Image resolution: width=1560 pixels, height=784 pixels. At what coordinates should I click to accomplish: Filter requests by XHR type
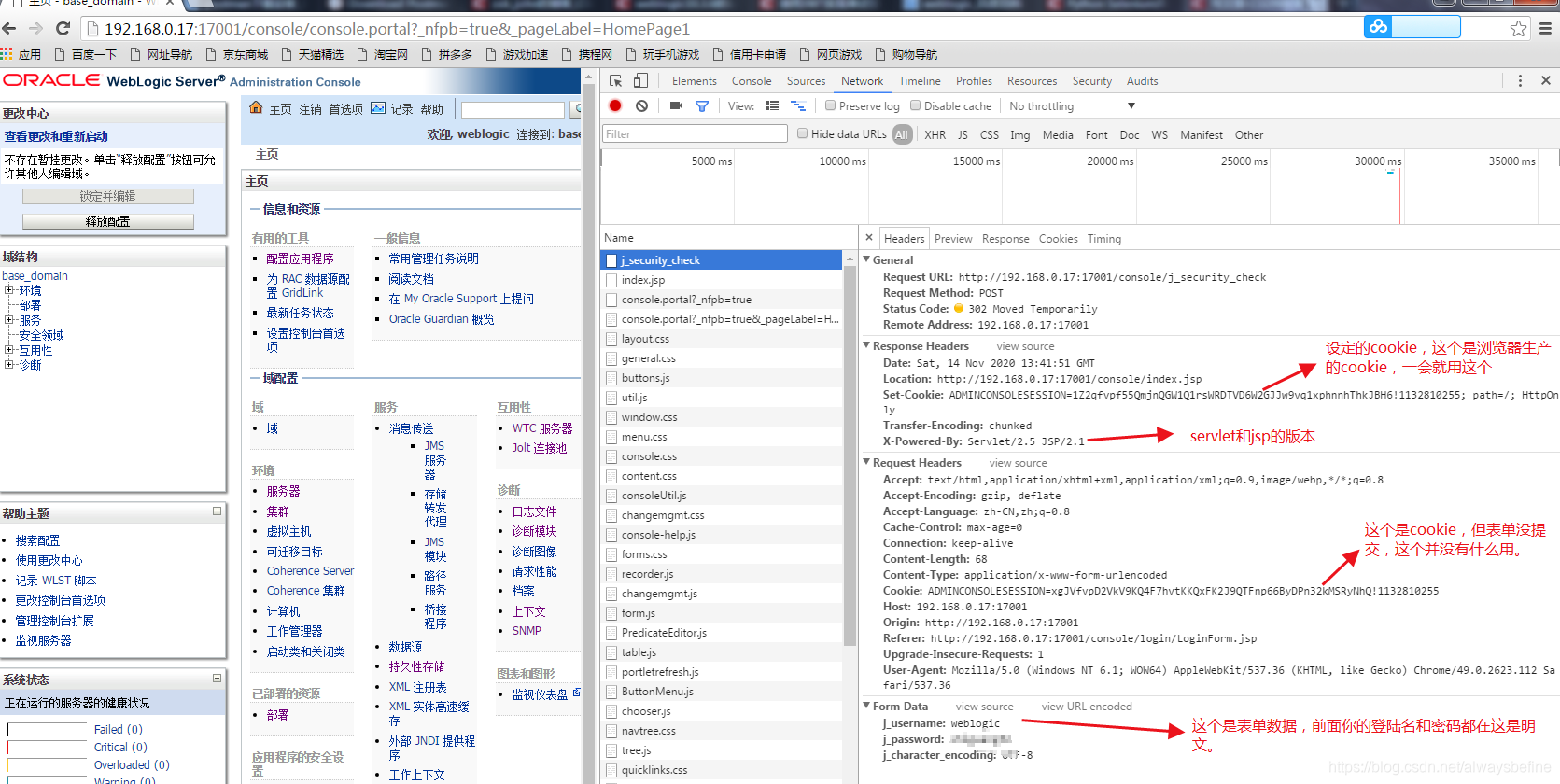(x=935, y=135)
